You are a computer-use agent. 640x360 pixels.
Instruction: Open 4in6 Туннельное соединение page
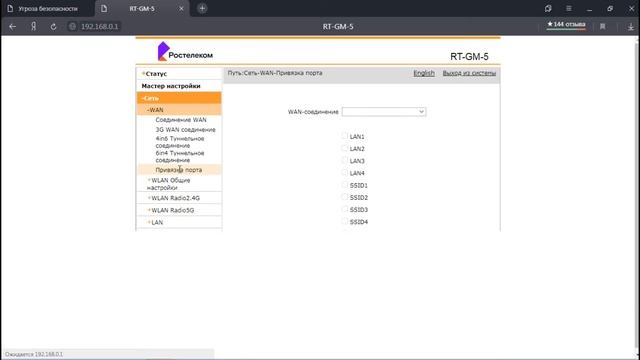pyautogui.click(x=180, y=142)
